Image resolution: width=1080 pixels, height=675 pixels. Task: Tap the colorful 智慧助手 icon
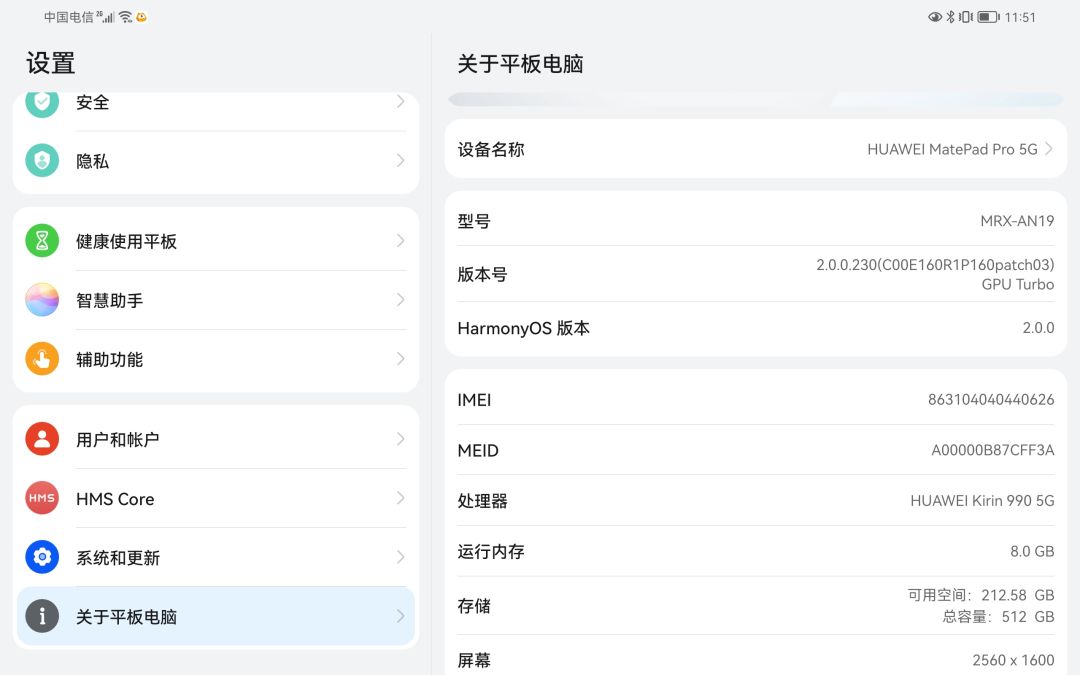[42, 300]
